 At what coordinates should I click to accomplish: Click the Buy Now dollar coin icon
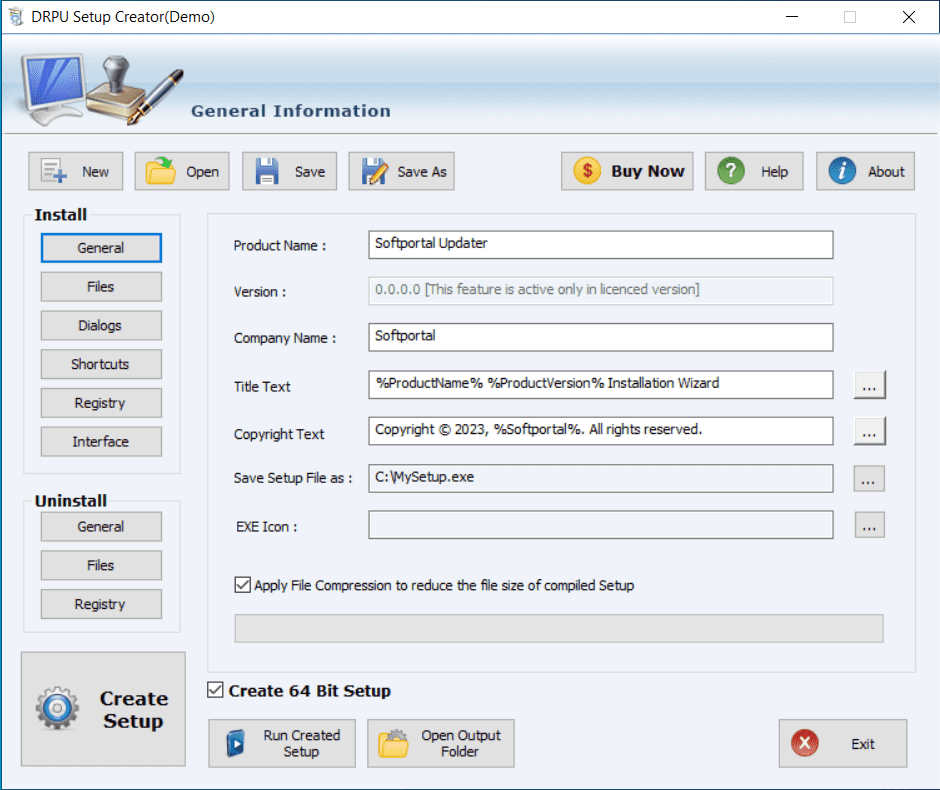click(587, 171)
